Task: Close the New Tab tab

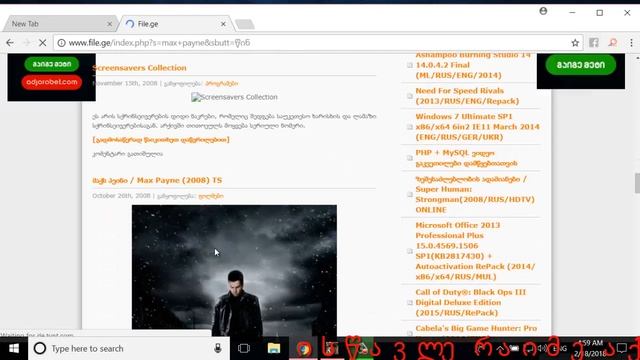Action: coord(109,24)
